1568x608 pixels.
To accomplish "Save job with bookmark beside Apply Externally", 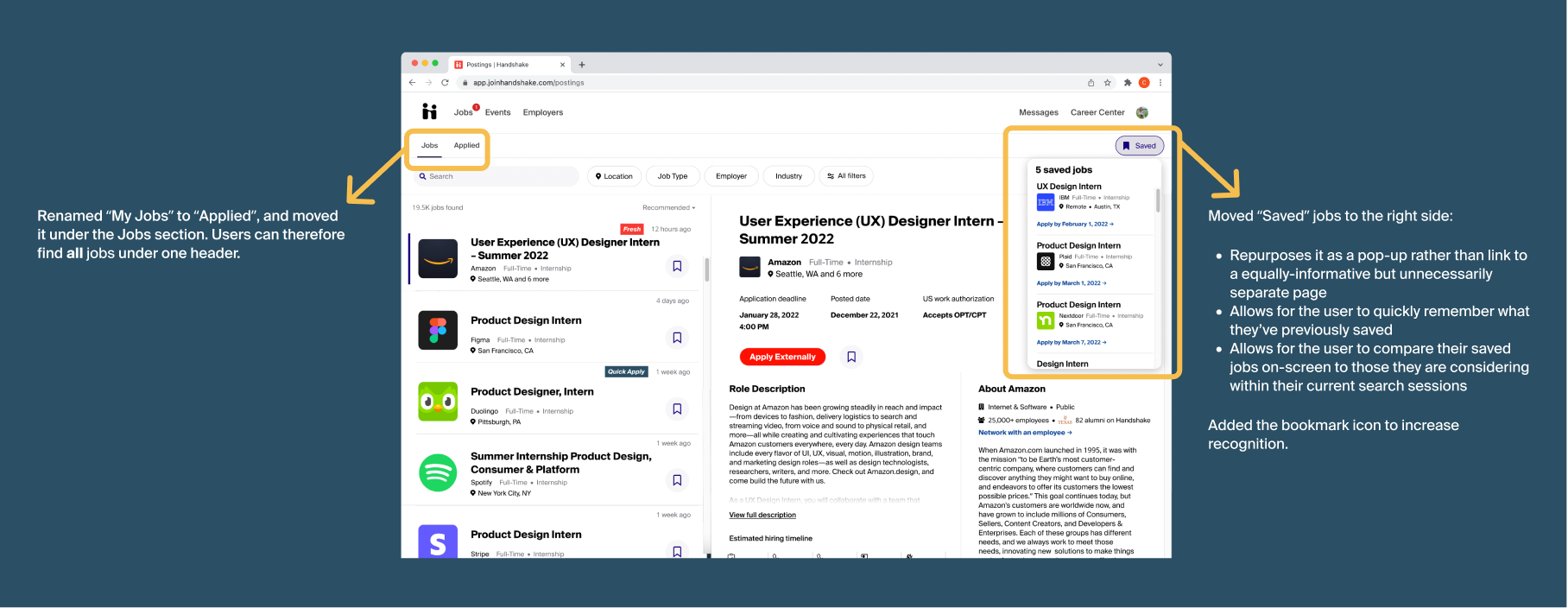I will (851, 357).
